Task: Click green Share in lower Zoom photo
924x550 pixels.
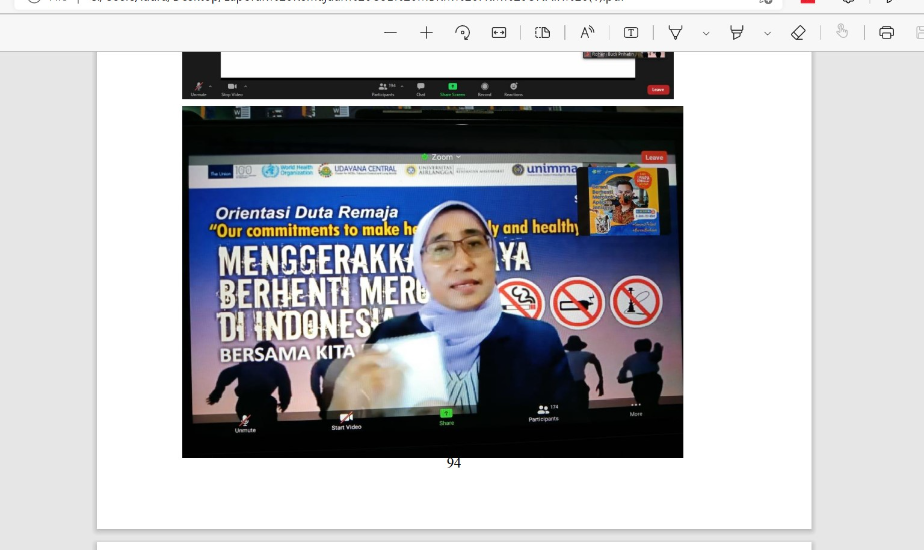Action: [446, 417]
